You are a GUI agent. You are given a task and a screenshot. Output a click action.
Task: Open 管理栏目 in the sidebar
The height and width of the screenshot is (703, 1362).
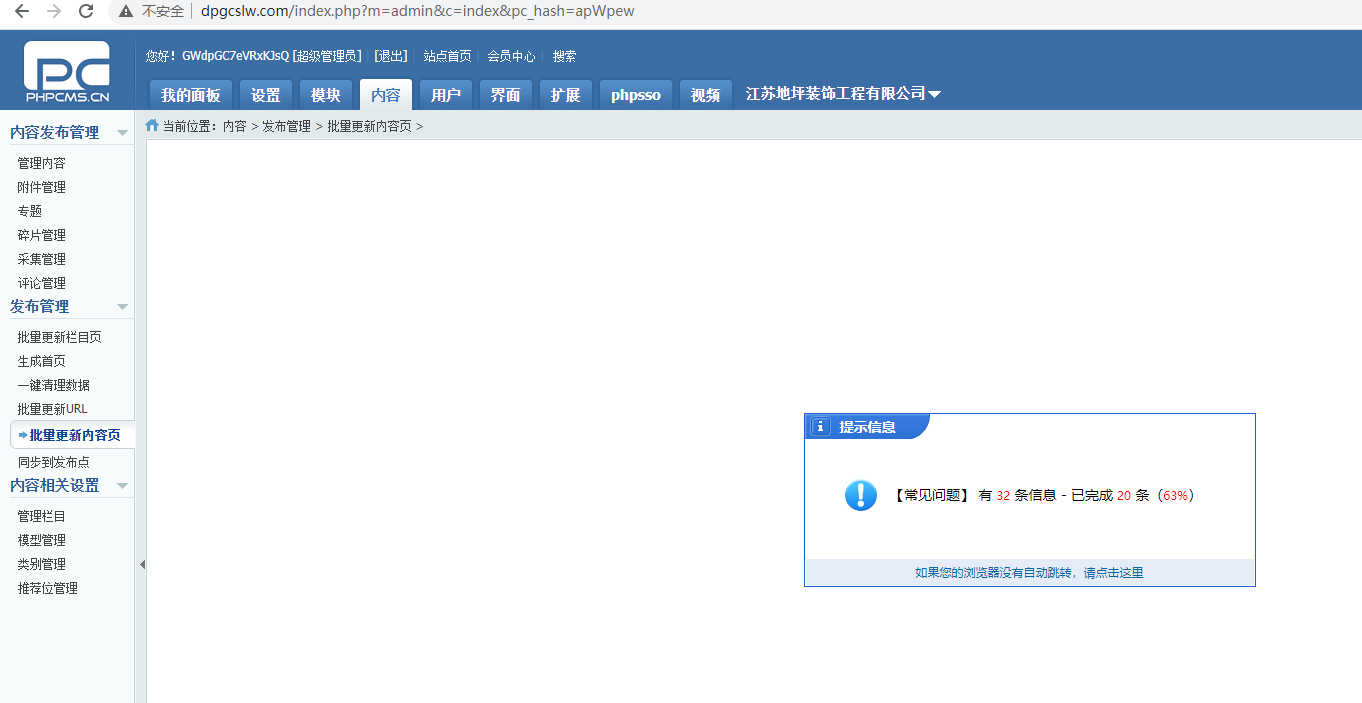[x=41, y=516]
